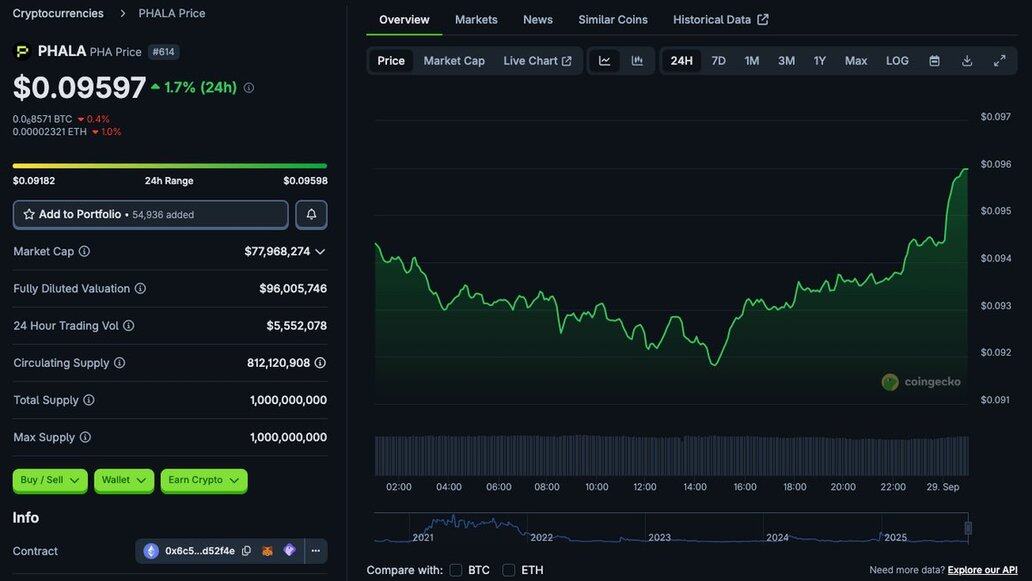This screenshot has width=1032, height=581.
Task: Open the calendar date range picker
Action: pos(934,61)
